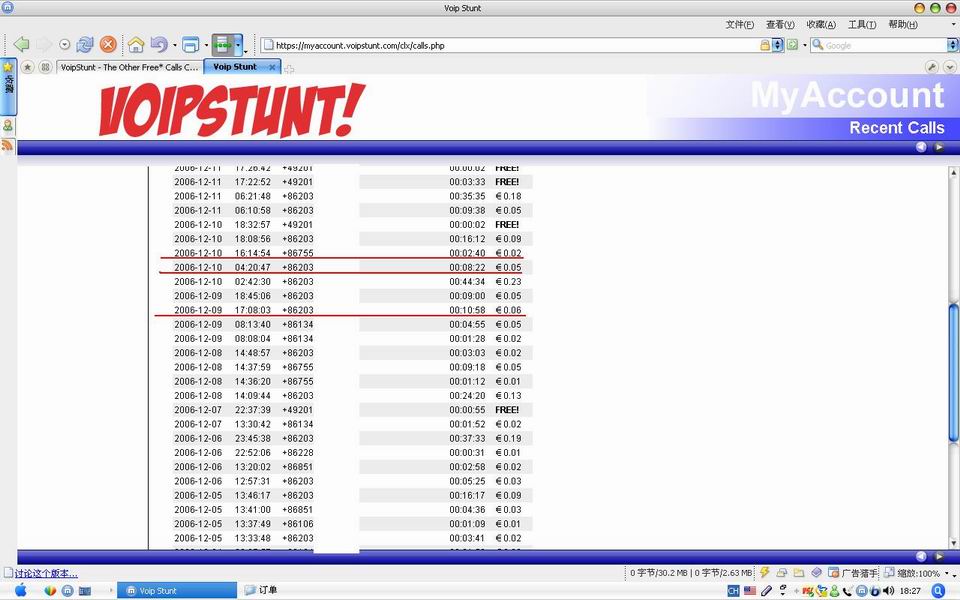Click the undo closed tab icon
Viewport: 960px width, 600px height.
tap(159, 44)
